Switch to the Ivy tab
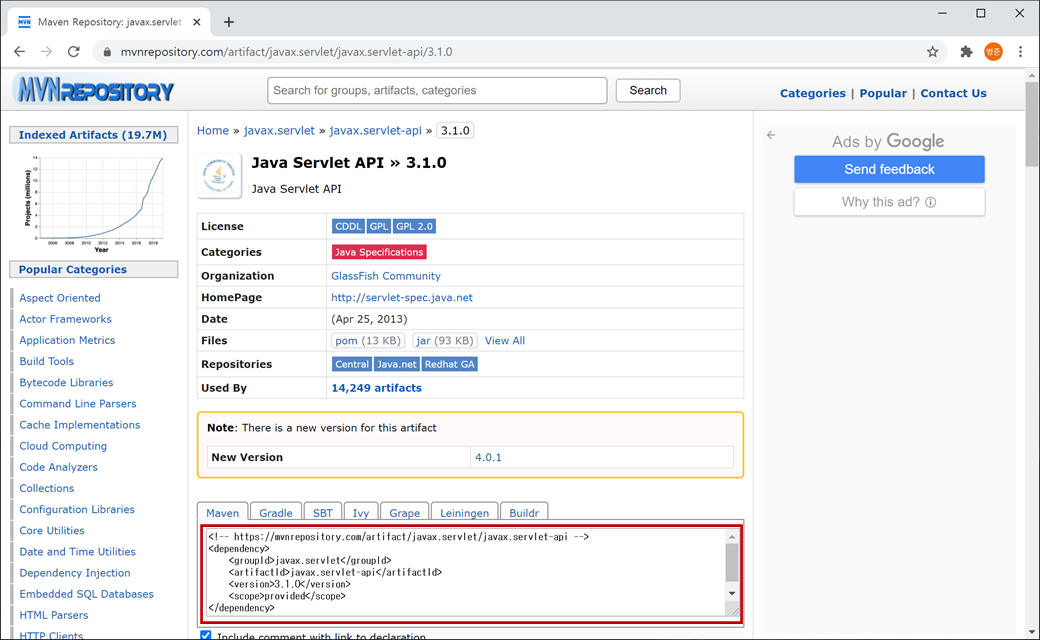The width and height of the screenshot is (1040, 640). [361, 513]
